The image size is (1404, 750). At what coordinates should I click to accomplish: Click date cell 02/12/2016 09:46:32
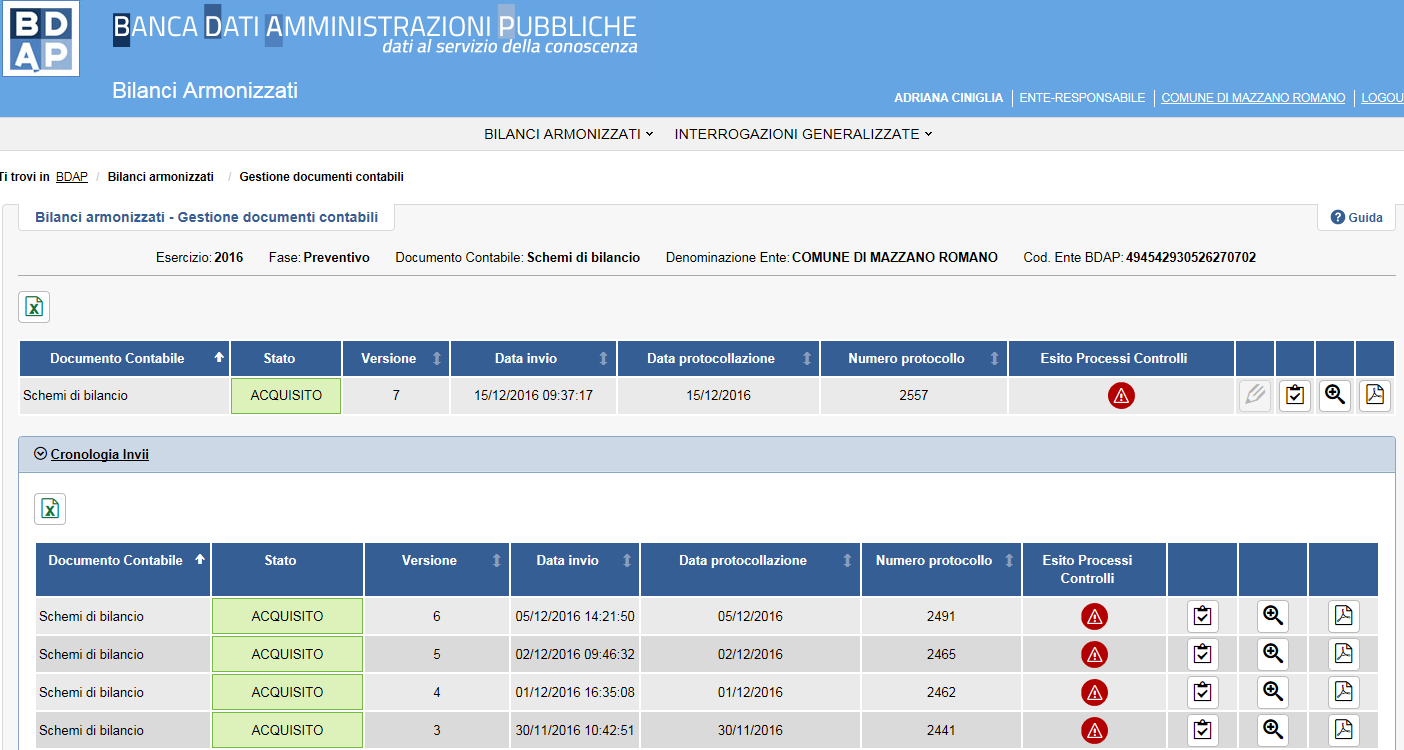(x=575, y=655)
